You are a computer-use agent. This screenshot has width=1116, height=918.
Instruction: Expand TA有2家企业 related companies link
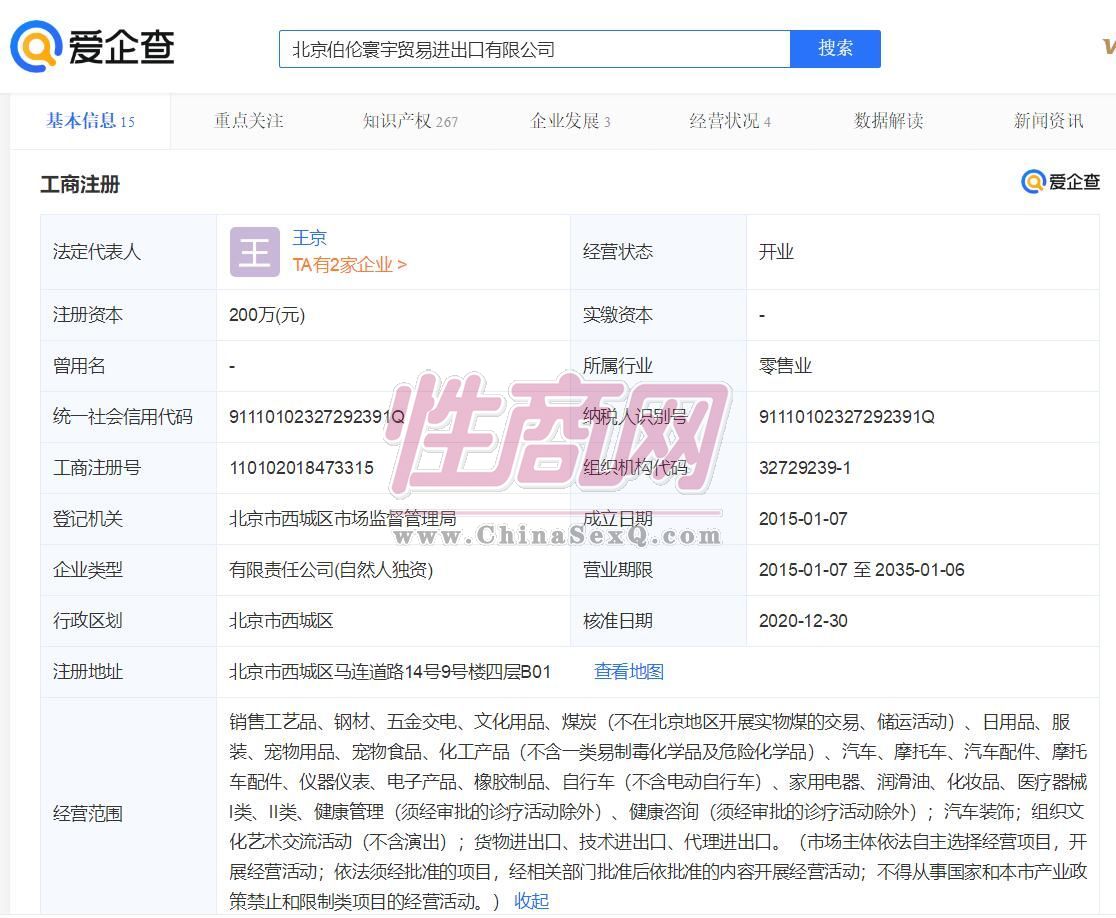pos(349,265)
